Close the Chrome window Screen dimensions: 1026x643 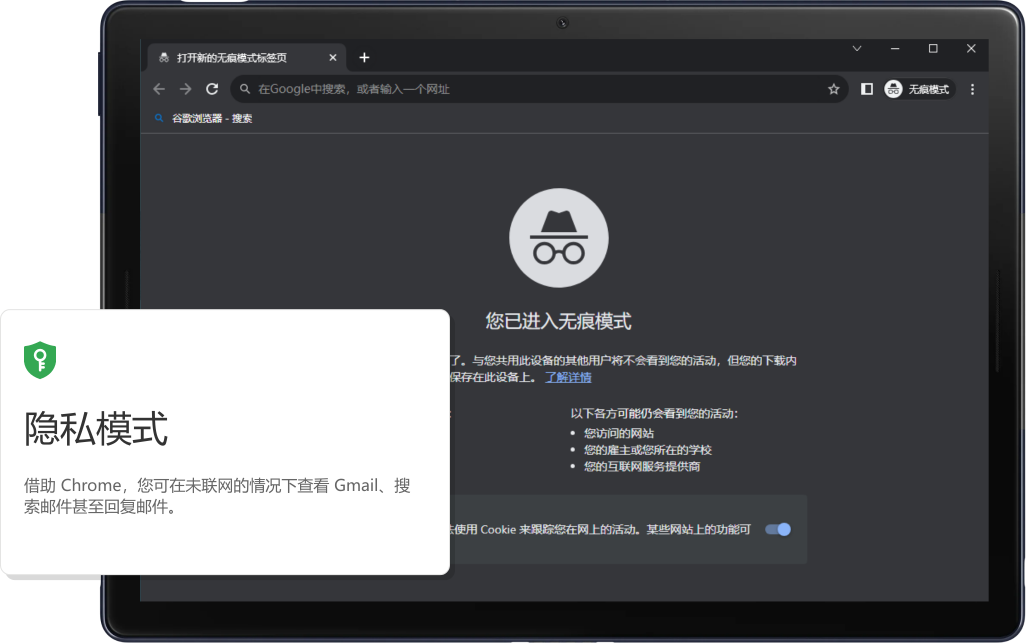pyautogui.click(x=971, y=48)
